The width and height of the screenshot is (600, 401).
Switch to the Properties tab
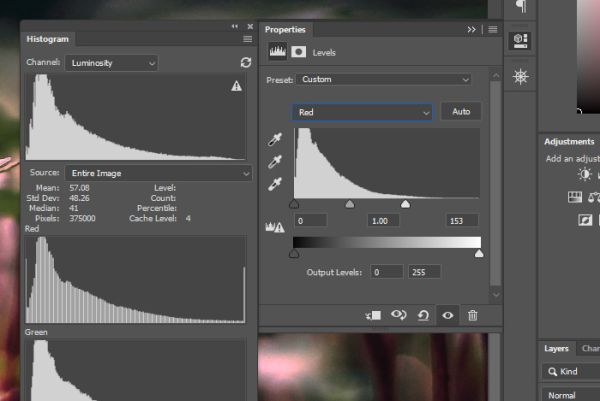pyautogui.click(x=285, y=29)
